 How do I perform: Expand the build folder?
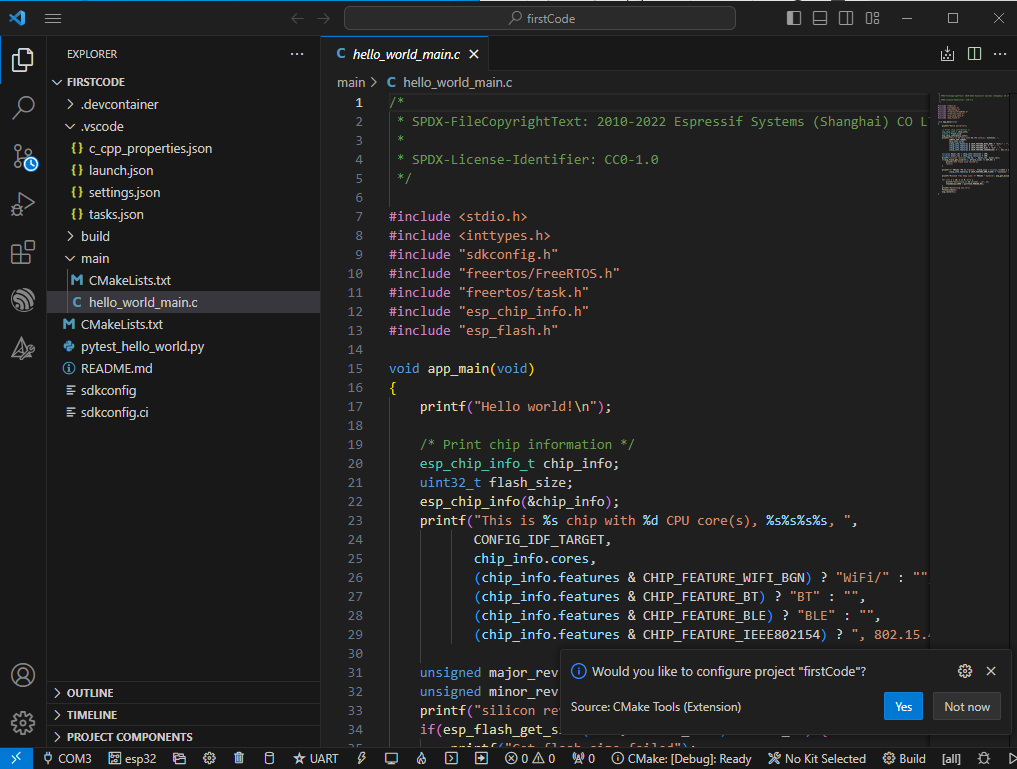tap(95, 236)
